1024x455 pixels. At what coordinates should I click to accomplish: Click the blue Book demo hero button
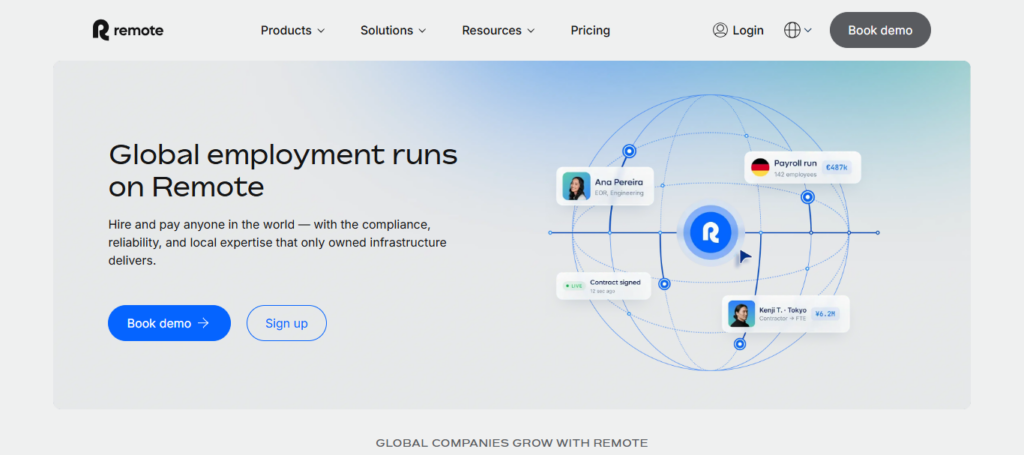click(169, 323)
